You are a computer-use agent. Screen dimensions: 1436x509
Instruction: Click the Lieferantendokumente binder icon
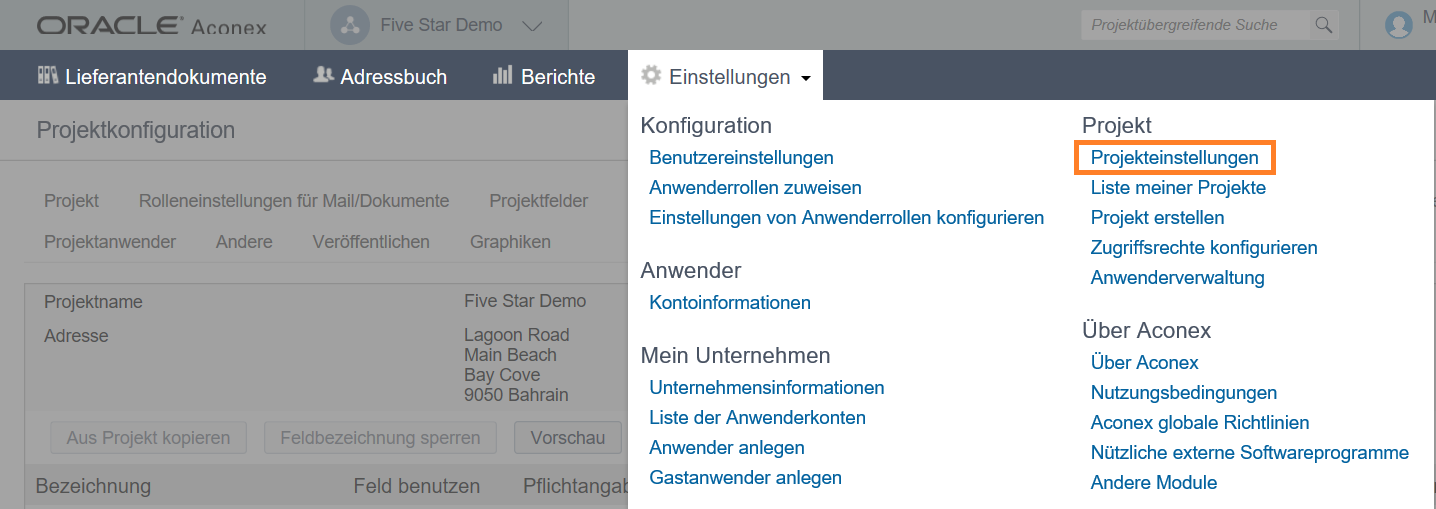47,76
